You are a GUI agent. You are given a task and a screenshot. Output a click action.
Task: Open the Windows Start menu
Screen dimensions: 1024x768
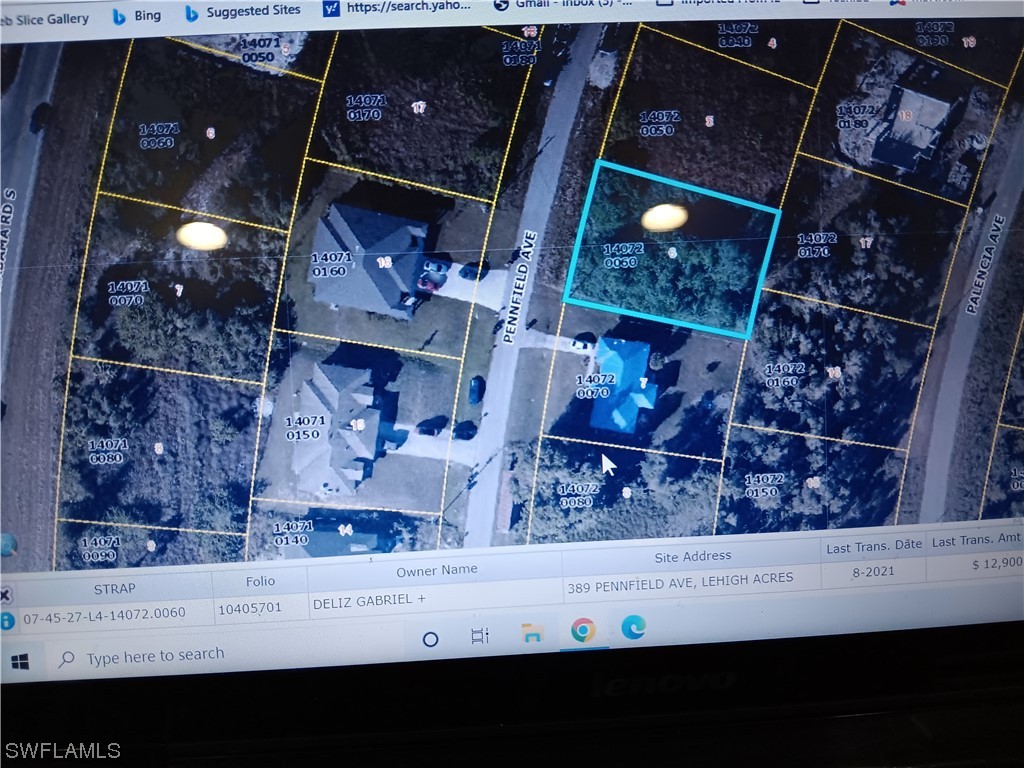(20, 662)
